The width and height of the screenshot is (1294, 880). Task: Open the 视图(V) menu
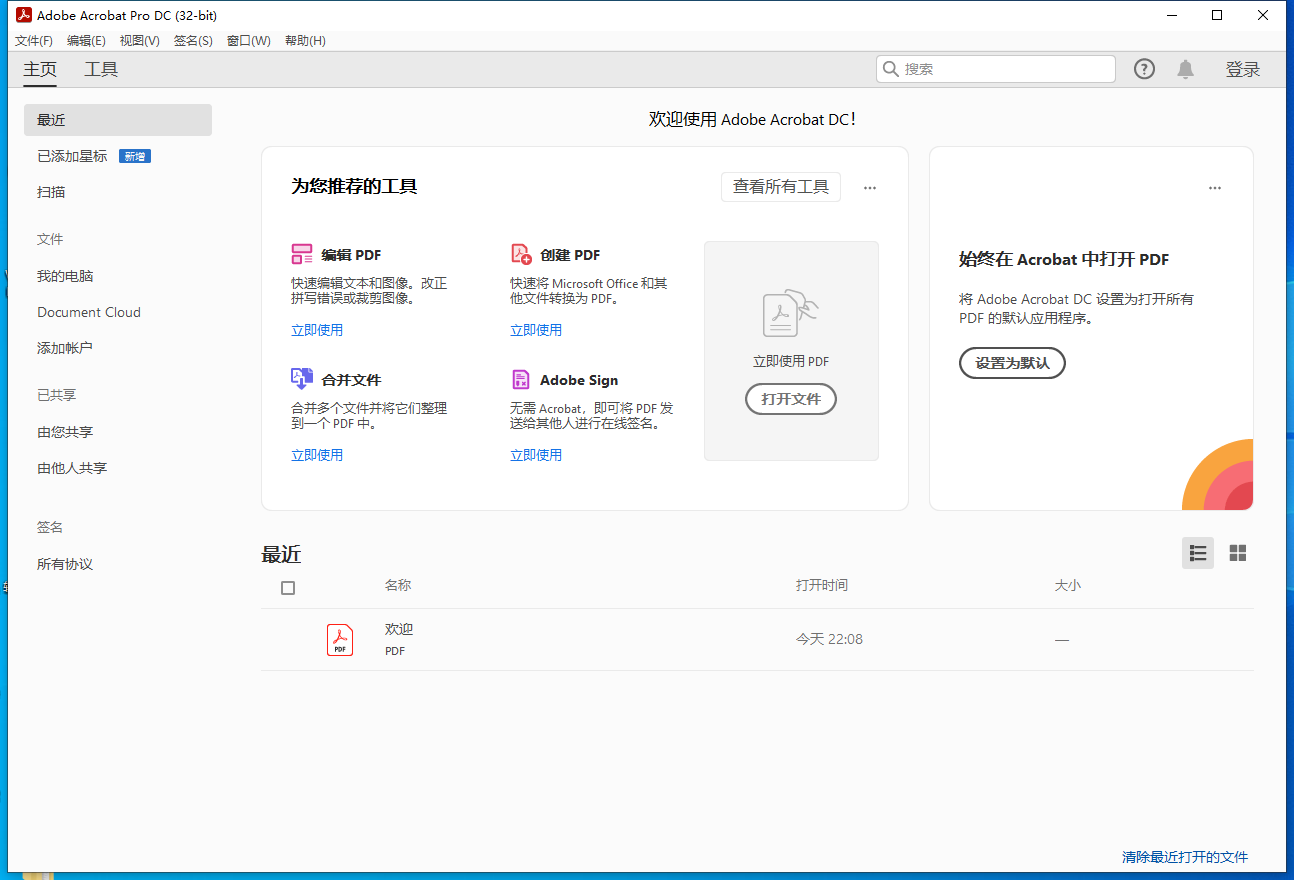(139, 41)
